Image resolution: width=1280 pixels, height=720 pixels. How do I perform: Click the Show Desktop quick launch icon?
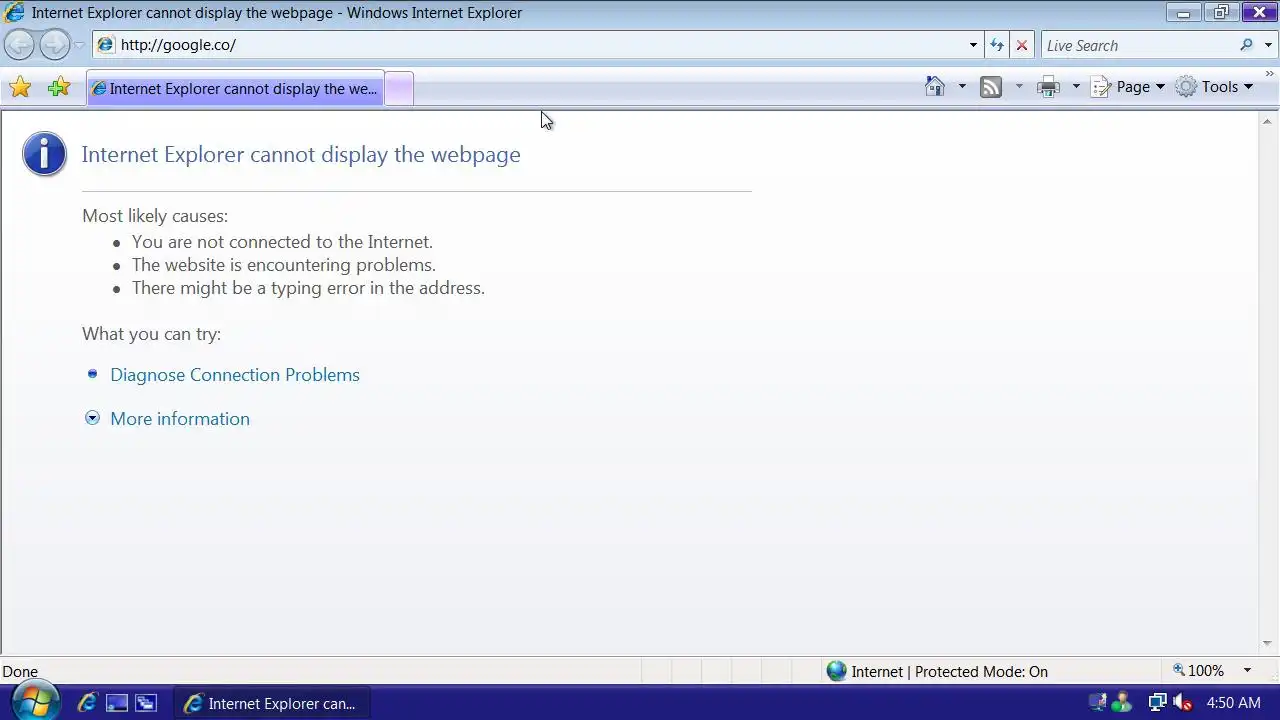(117, 703)
